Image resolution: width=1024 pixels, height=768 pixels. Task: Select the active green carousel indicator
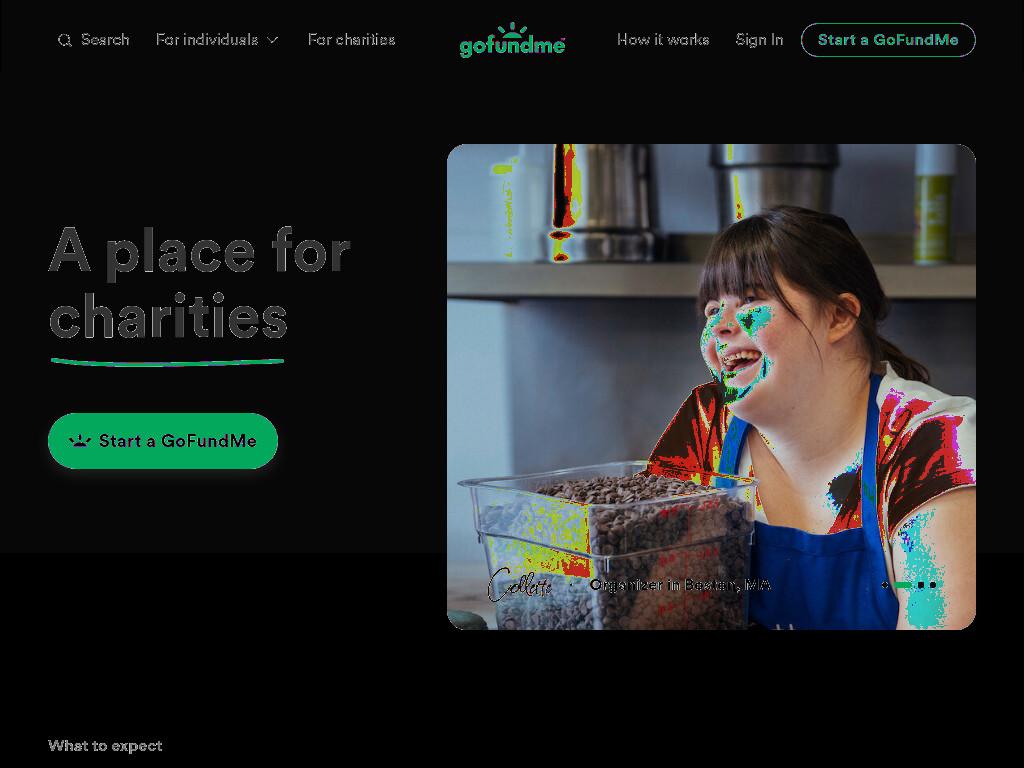(x=903, y=585)
